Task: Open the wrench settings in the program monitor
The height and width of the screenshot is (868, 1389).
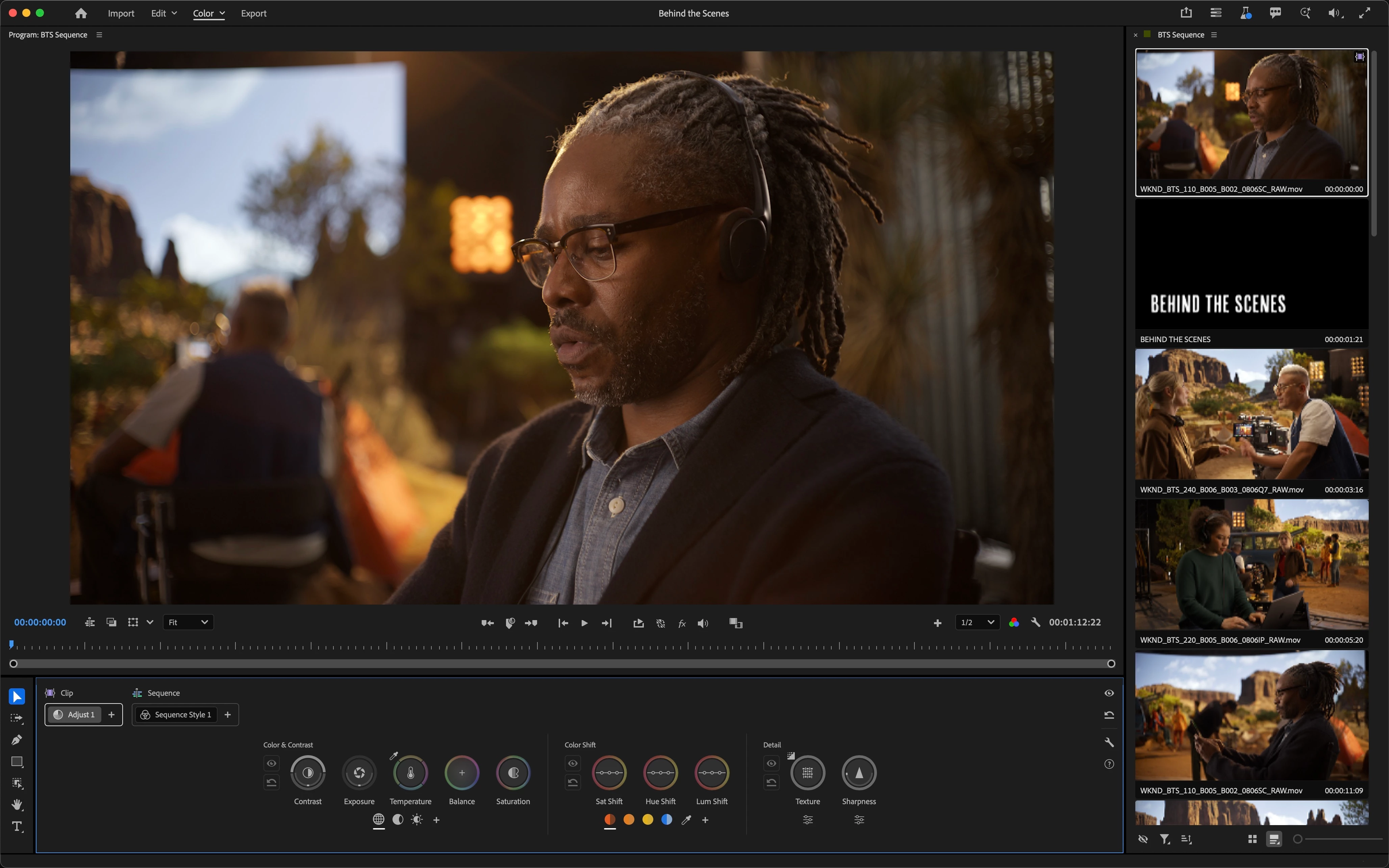Action: click(x=1035, y=622)
